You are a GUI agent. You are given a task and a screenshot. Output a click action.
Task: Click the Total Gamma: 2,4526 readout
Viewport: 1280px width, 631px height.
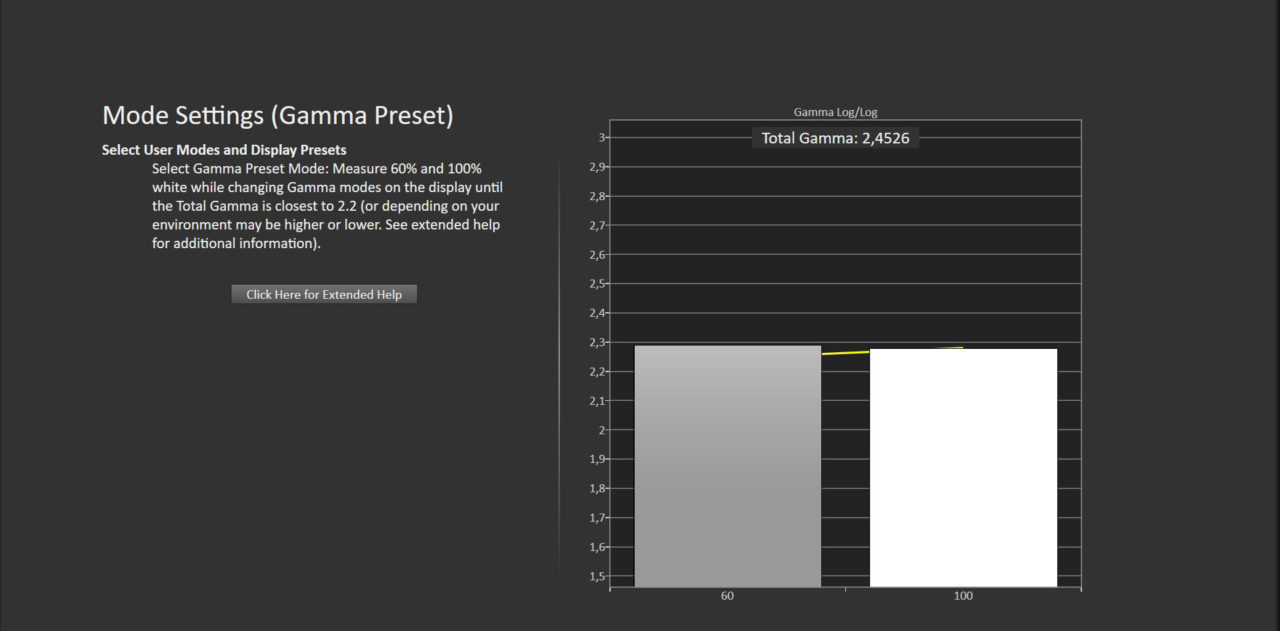[835, 138]
